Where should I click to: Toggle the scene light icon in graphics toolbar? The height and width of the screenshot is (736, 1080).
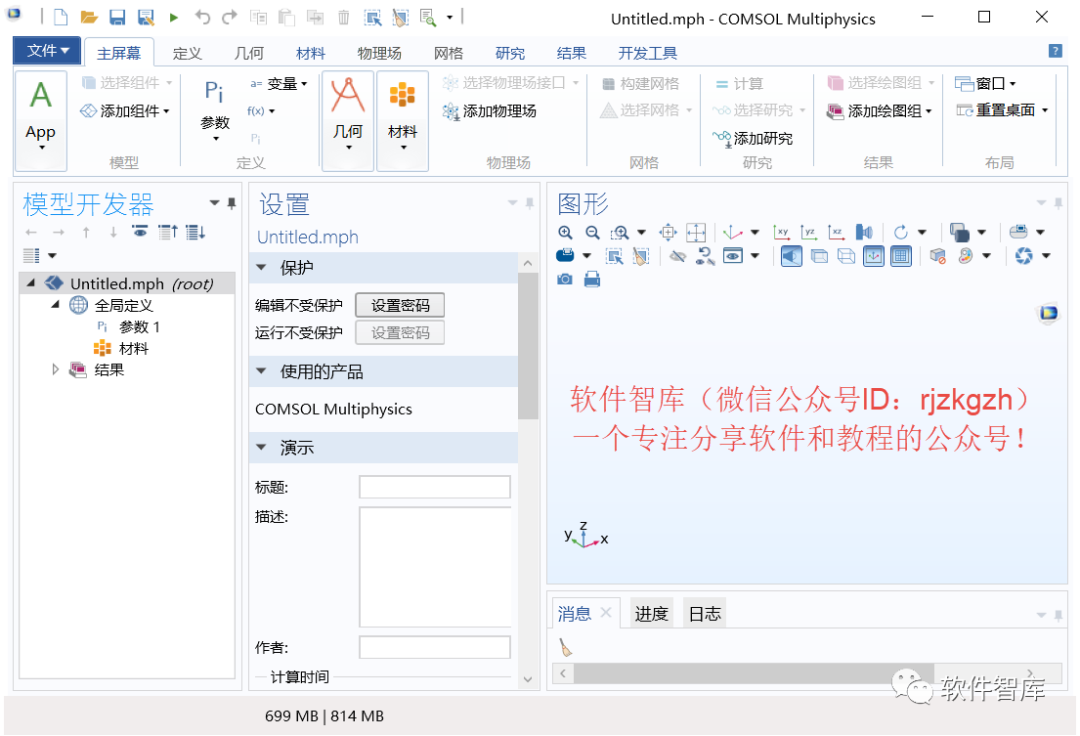click(791, 256)
